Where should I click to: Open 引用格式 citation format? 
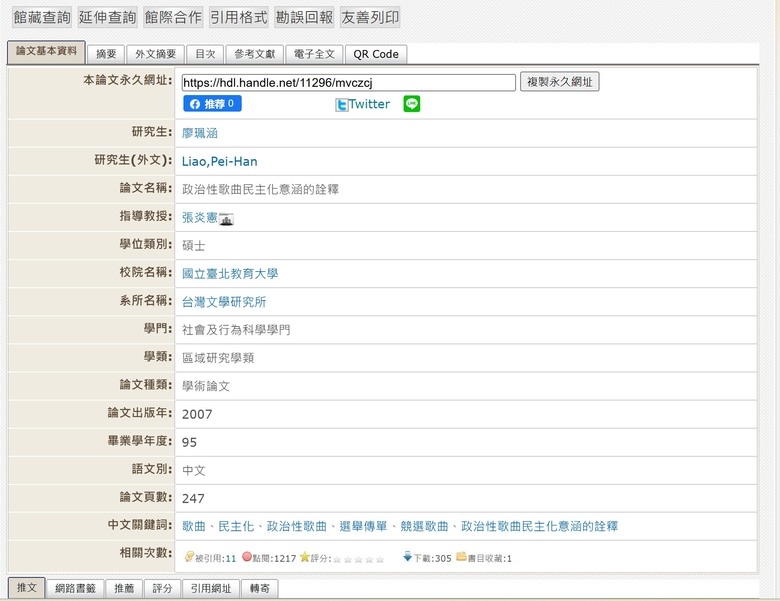pyautogui.click(x=239, y=17)
